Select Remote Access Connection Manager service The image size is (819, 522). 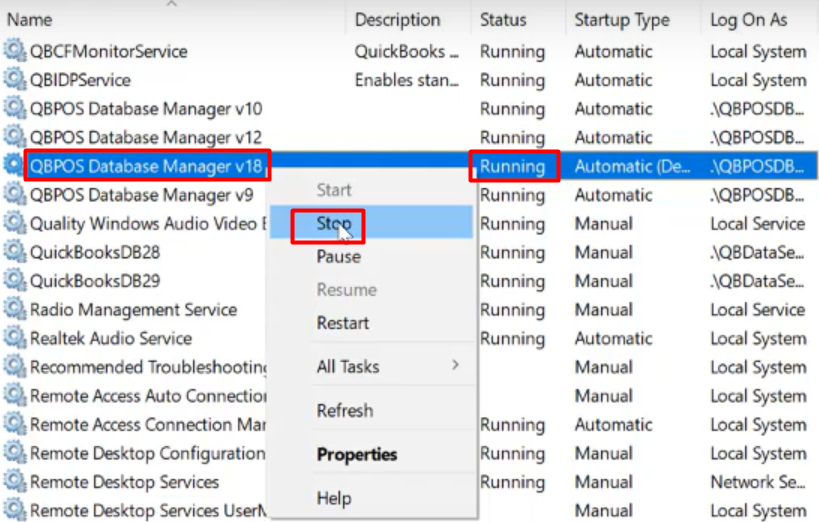coord(148,425)
